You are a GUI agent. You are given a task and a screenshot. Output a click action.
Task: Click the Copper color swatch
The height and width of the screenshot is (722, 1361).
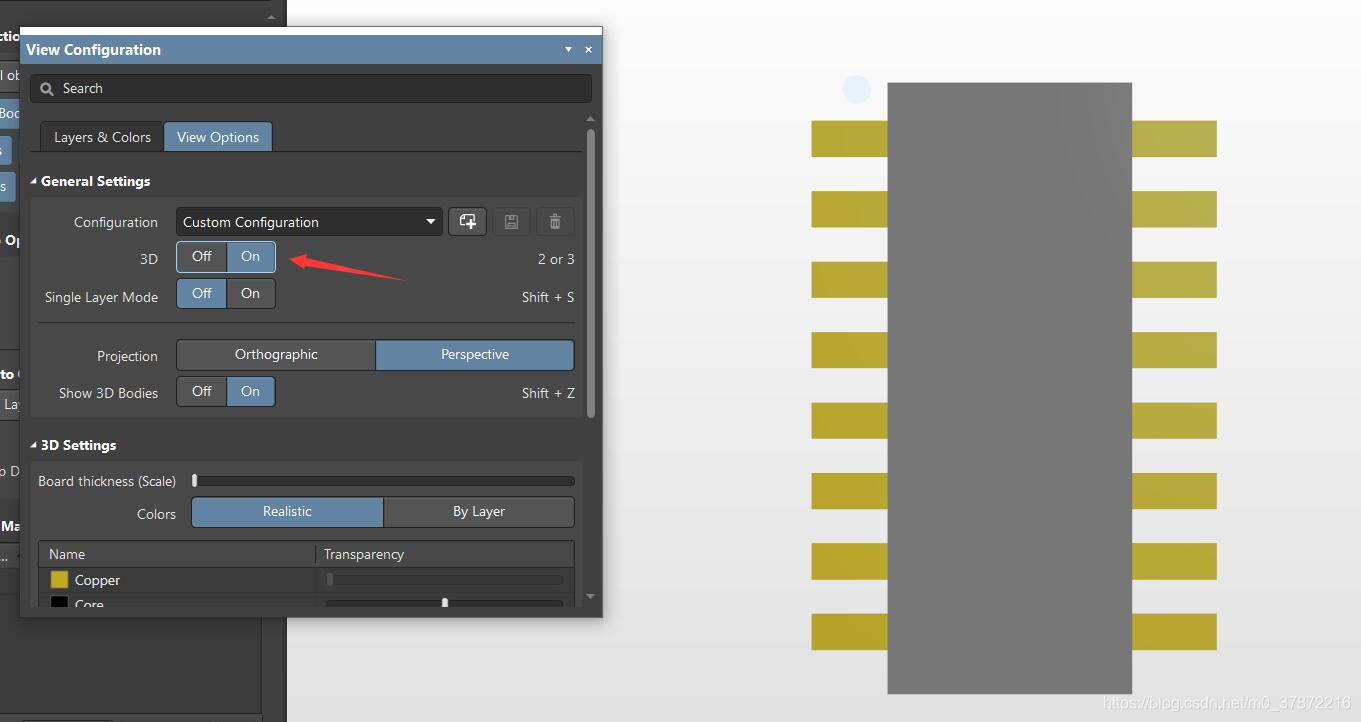pyautogui.click(x=59, y=580)
